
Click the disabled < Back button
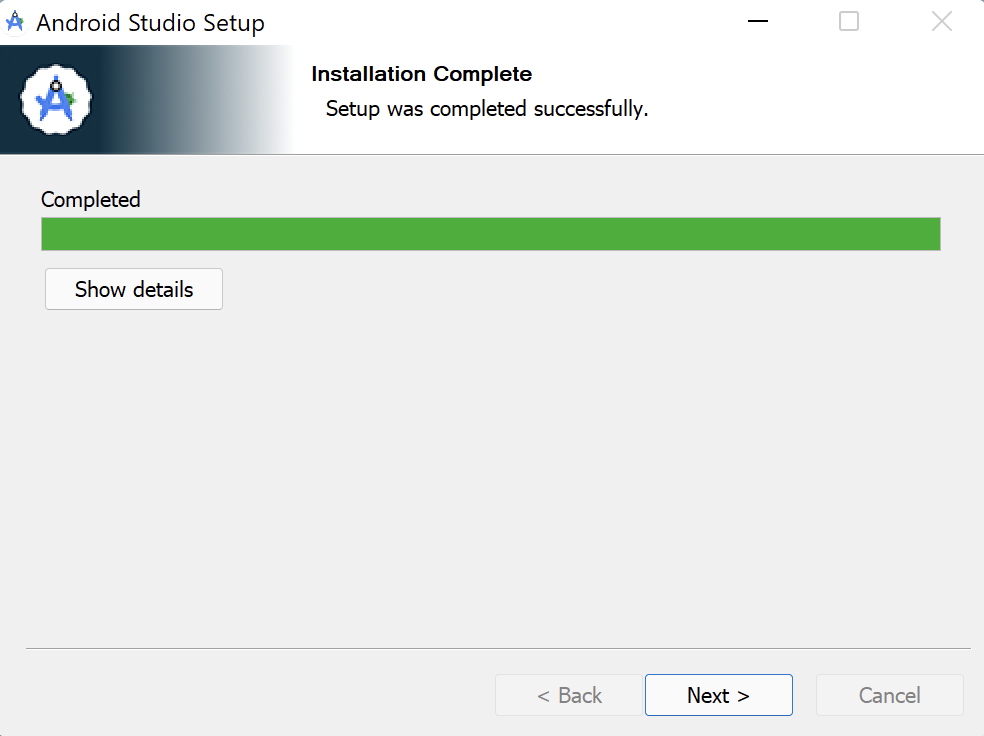(569, 695)
